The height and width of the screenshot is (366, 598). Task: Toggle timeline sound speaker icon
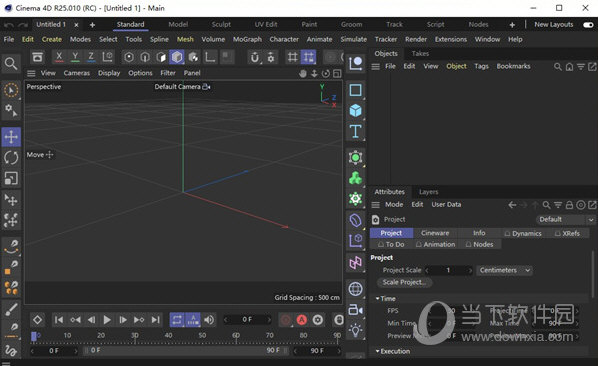[x=209, y=319]
